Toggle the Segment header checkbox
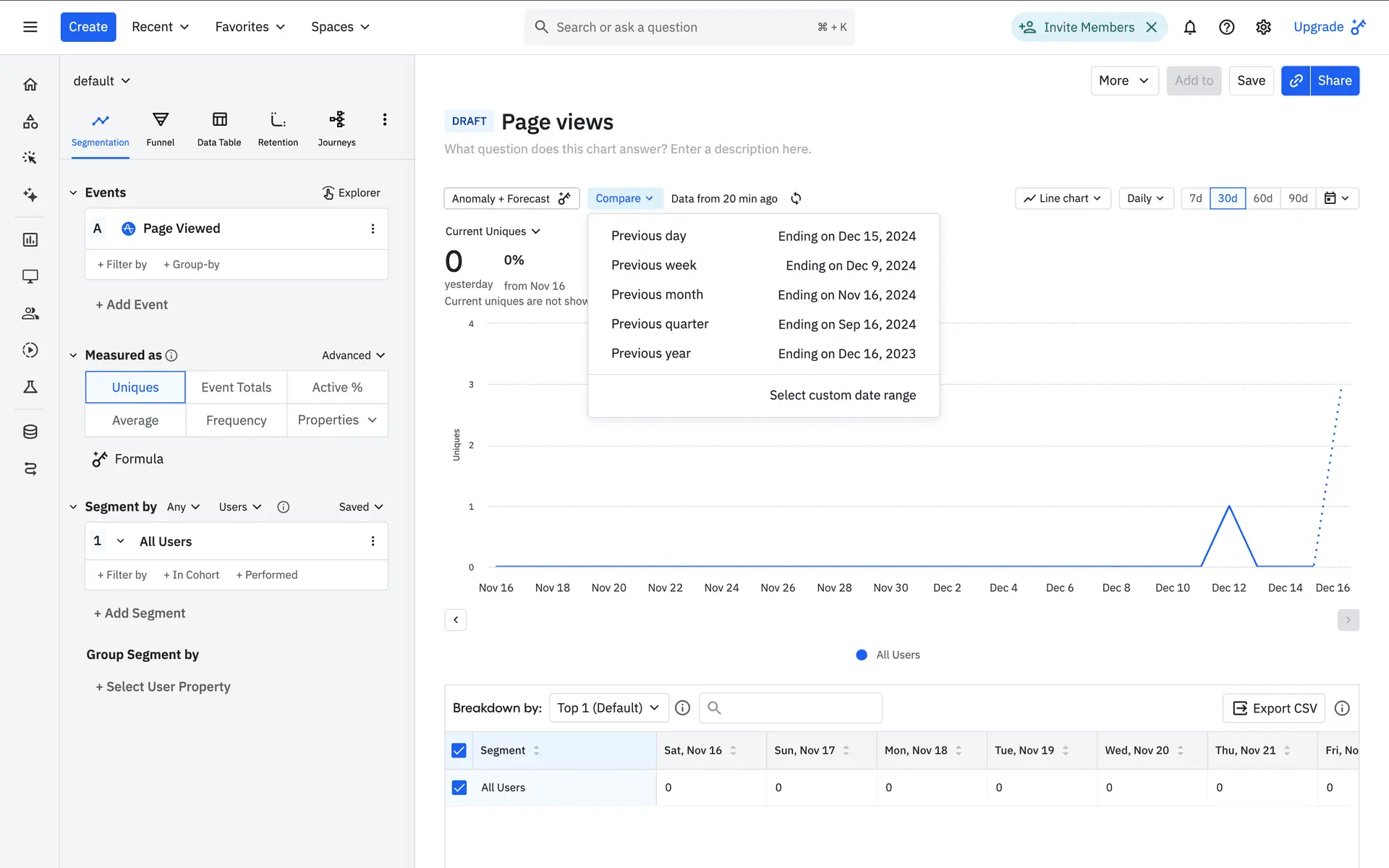1389x868 pixels. 459,750
